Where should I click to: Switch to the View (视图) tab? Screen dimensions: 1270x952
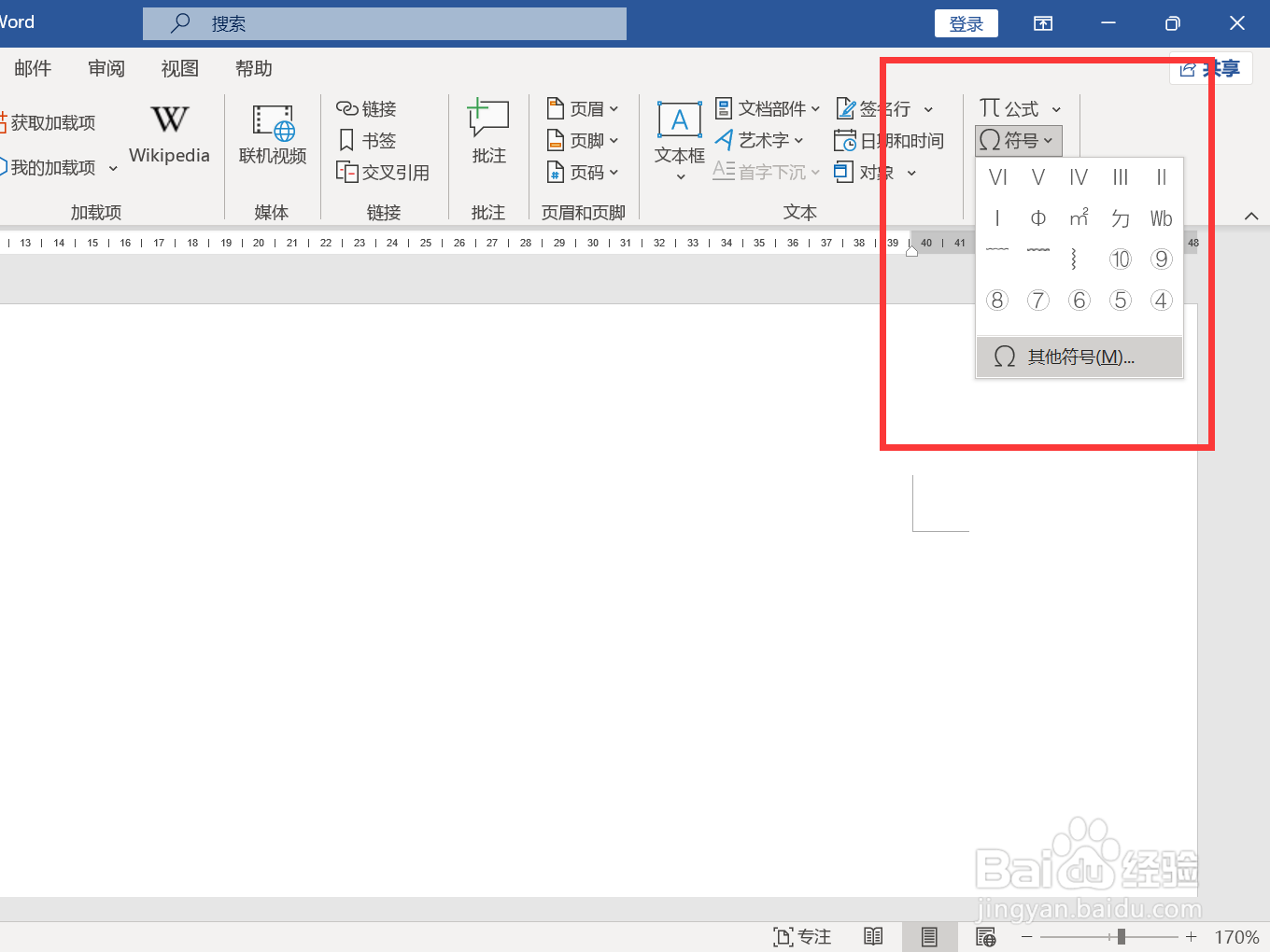180,69
